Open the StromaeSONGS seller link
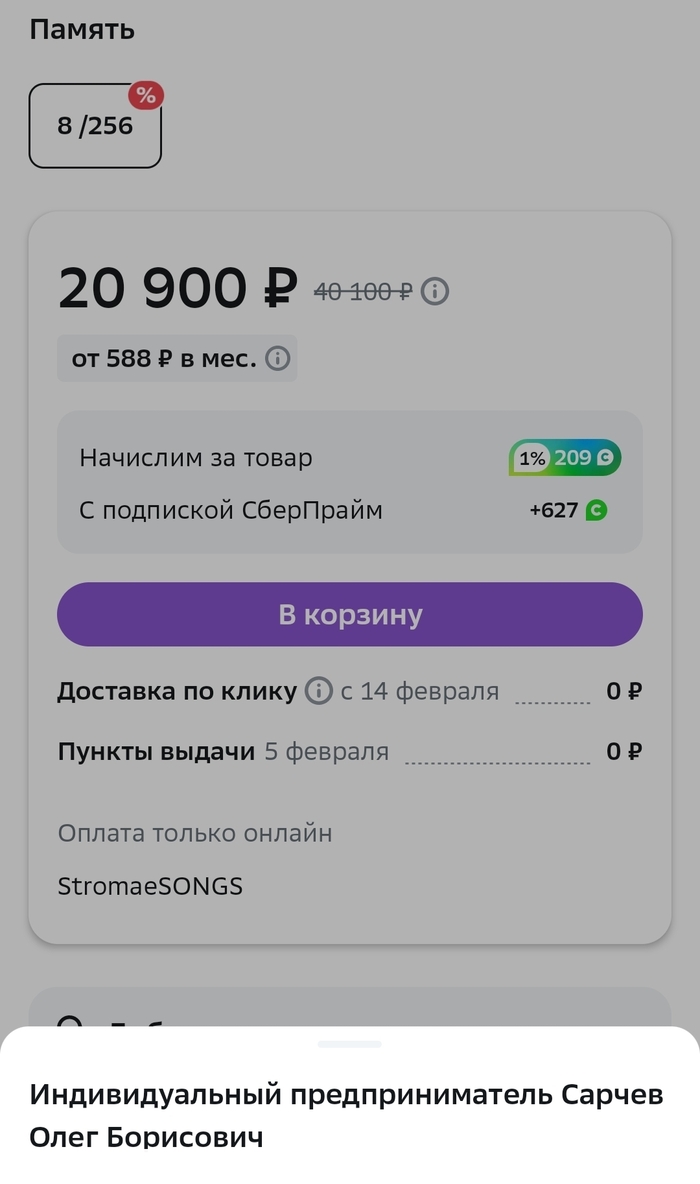The image size is (700, 1184). [x=150, y=886]
